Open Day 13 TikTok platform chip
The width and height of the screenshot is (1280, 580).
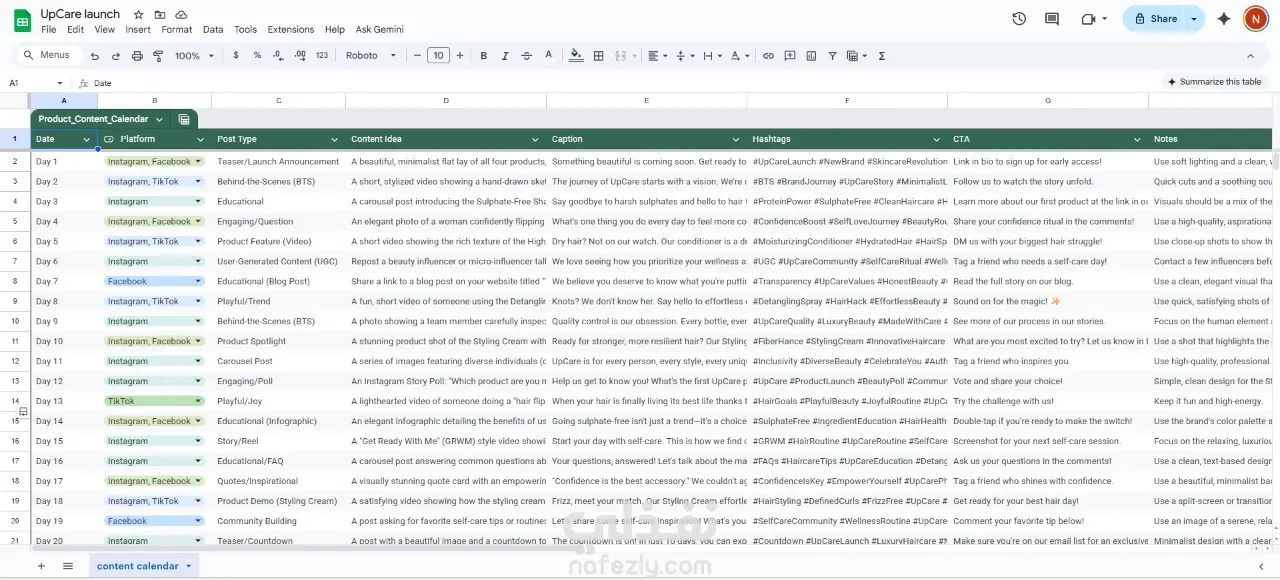click(154, 401)
